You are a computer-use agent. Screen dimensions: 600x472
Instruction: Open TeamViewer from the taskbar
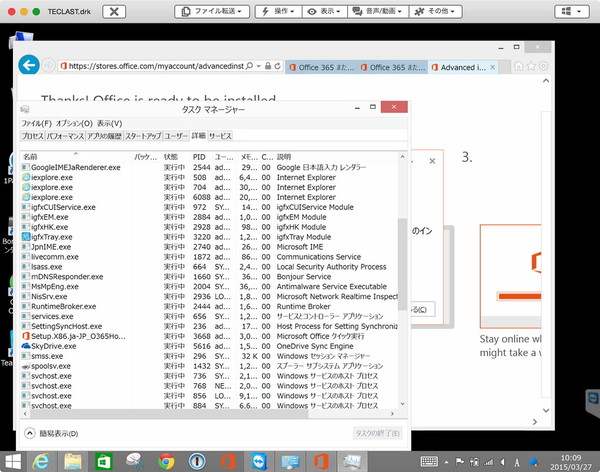coord(259,462)
